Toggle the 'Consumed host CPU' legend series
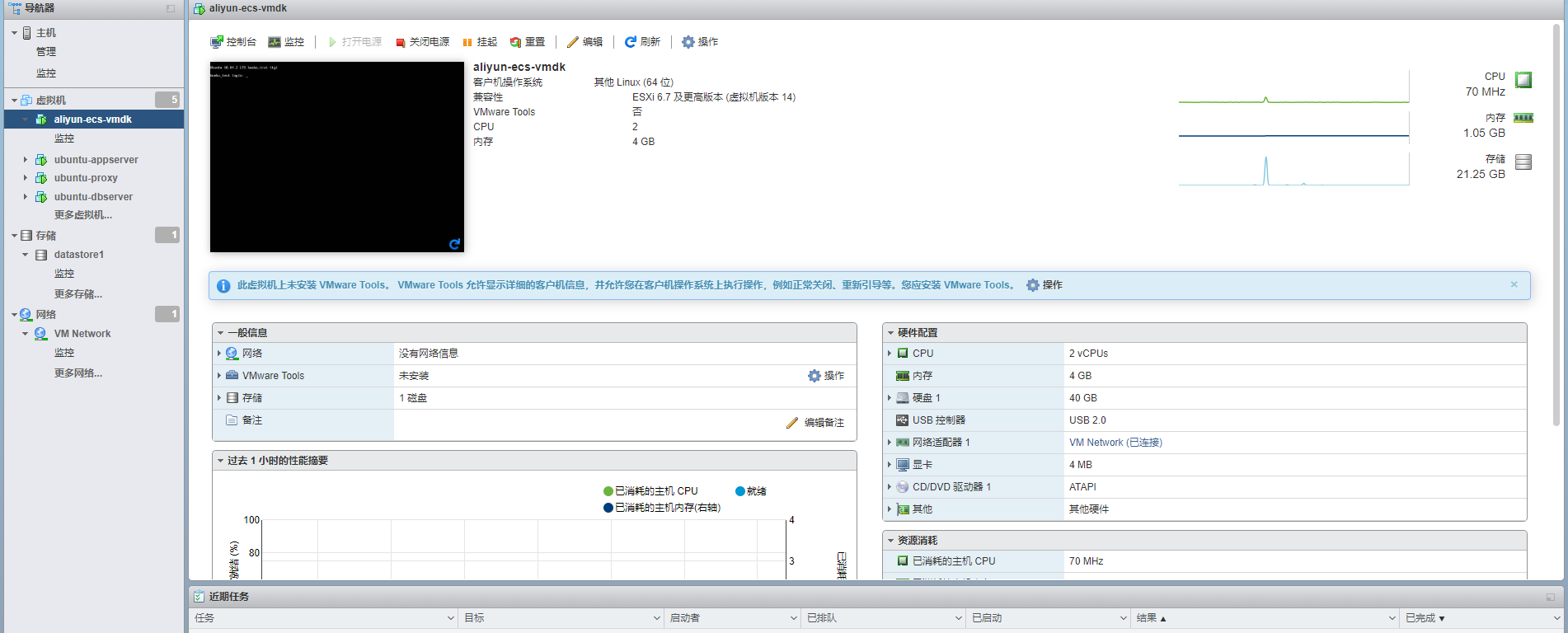 point(651,491)
